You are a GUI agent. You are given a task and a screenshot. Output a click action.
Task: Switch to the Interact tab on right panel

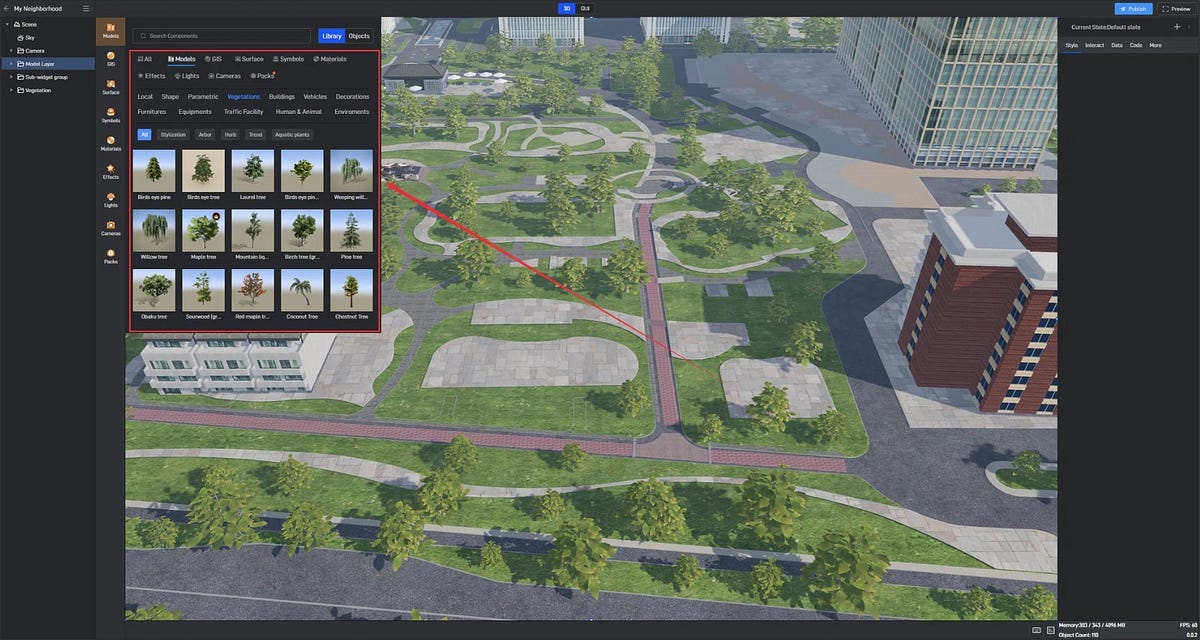coord(1095,45)
